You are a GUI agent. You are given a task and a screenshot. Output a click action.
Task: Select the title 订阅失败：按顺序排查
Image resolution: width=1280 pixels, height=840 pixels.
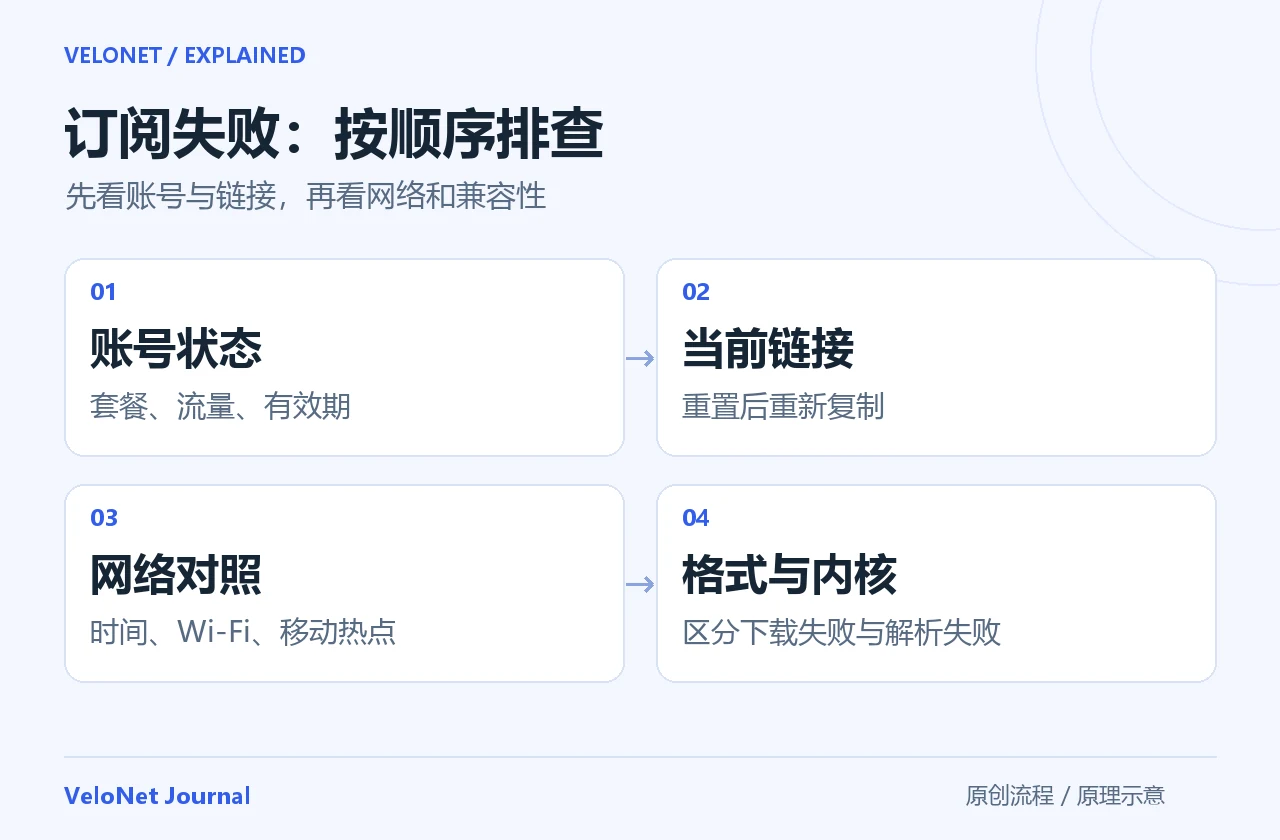pos(334,135)
